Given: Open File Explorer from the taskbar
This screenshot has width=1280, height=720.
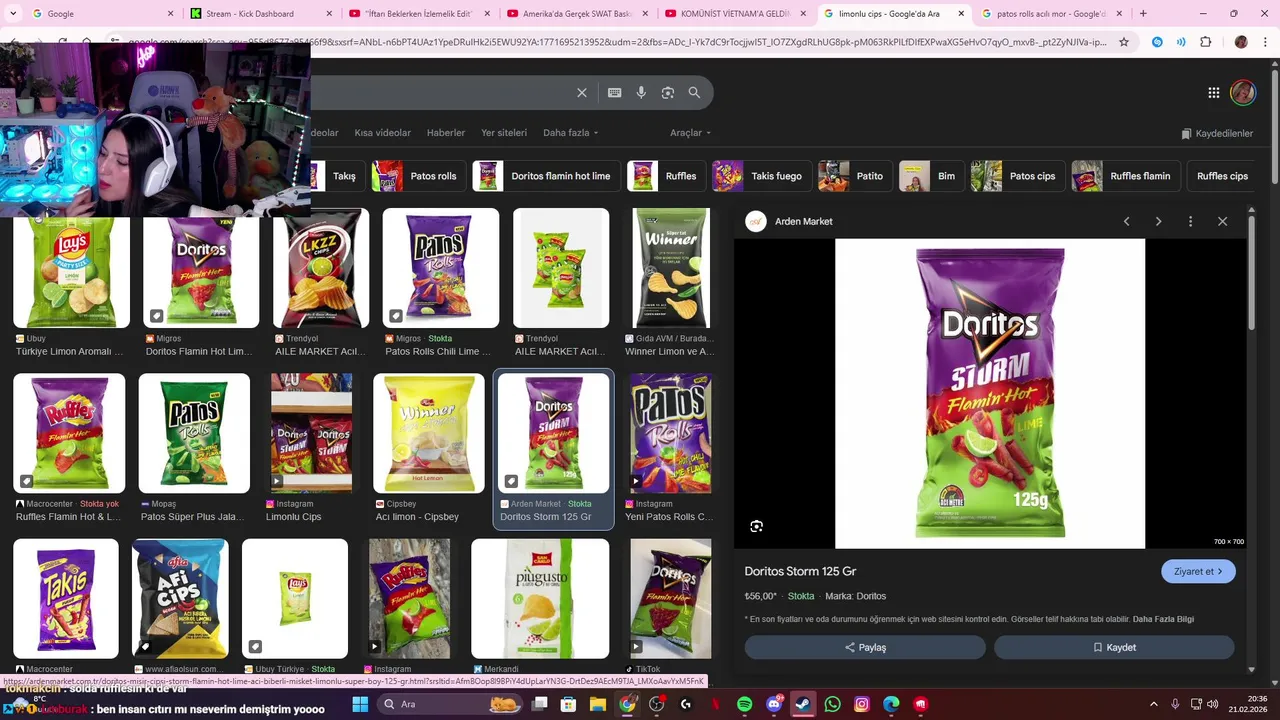Looking at the screenshot, I should 598,704.
